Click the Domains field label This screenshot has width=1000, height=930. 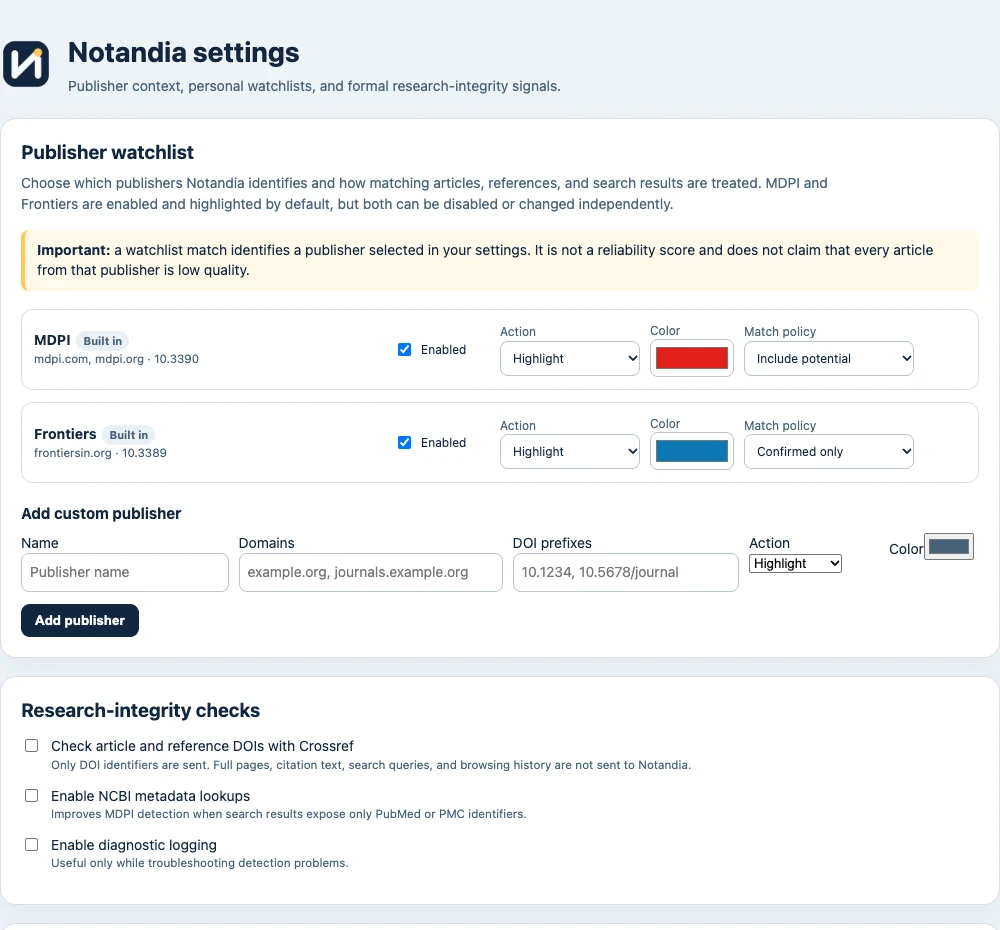click(x=267, y=543)
